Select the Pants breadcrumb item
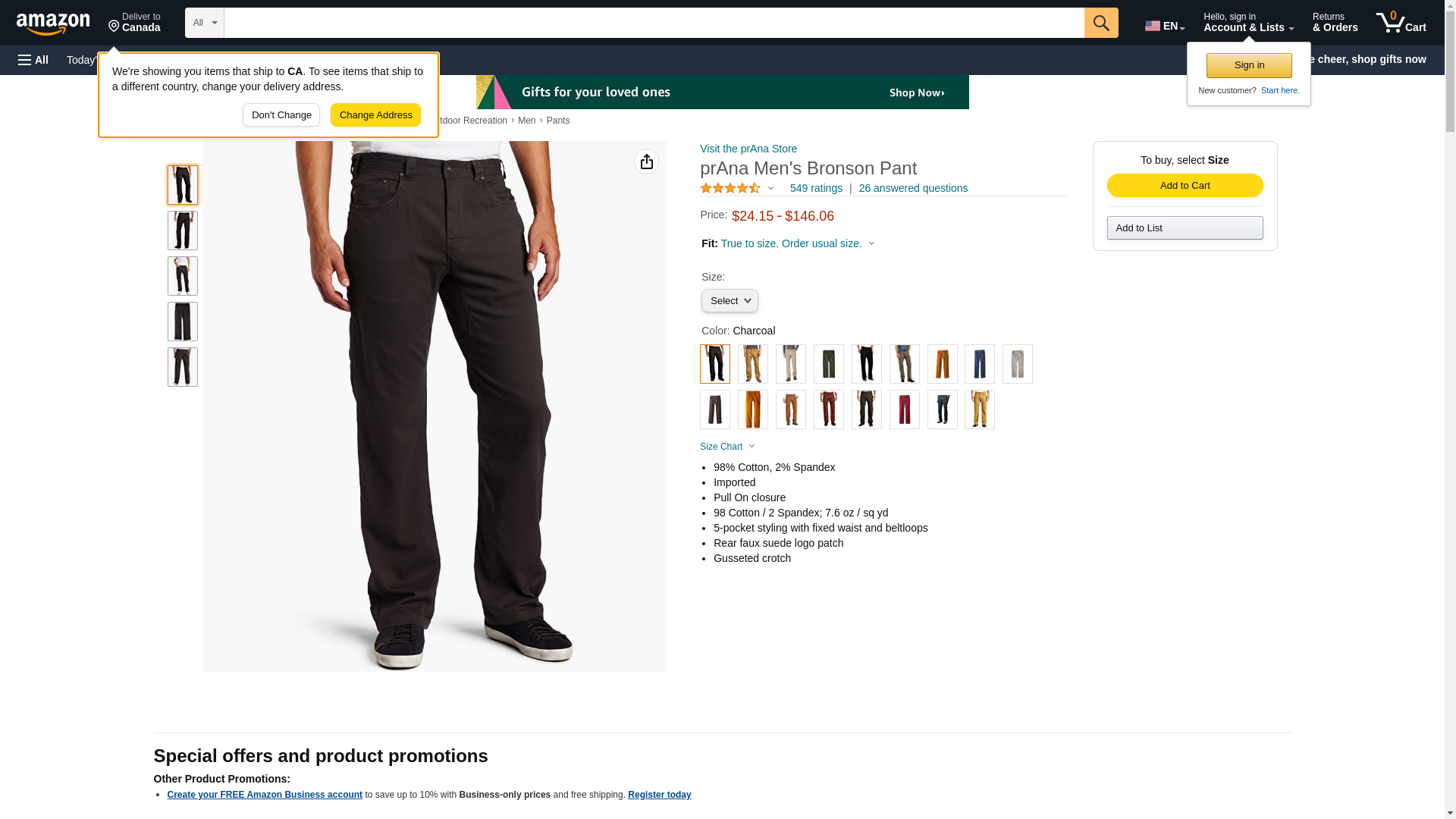This screenshot has width=1456, height=819. [x=558, y=121]
